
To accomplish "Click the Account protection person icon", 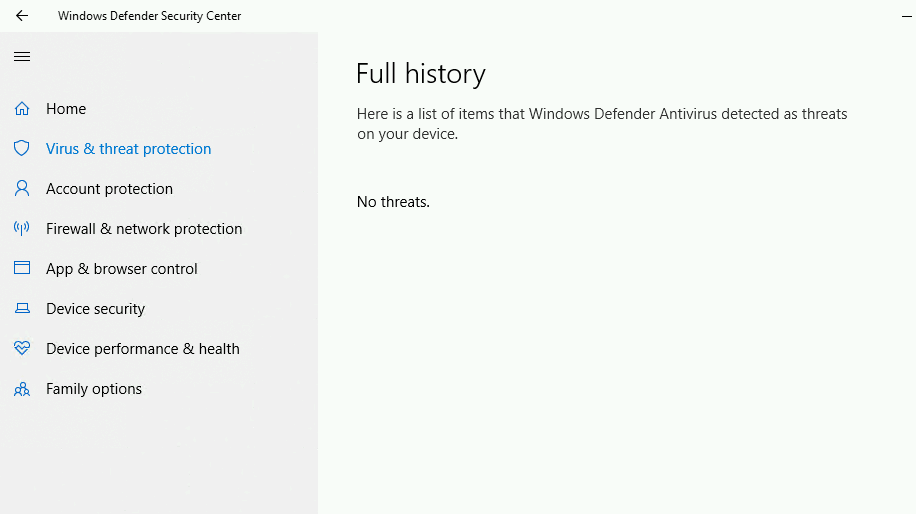I will pos(22,189).
